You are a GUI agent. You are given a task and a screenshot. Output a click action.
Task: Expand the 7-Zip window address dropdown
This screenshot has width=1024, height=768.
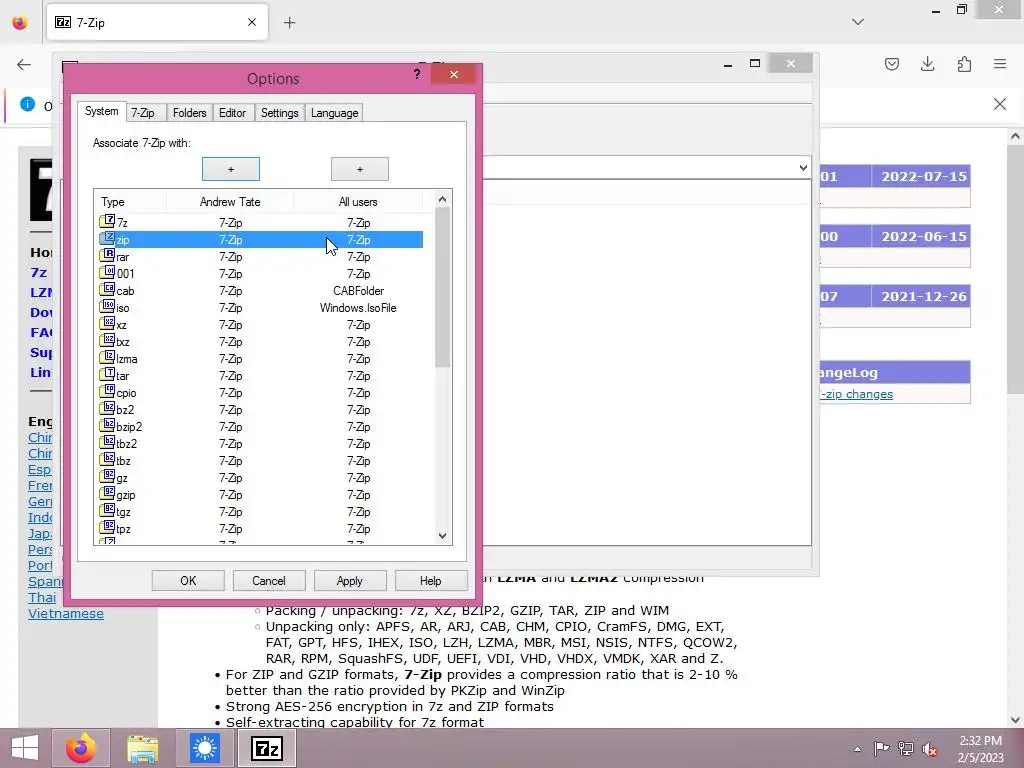point(803,167)
